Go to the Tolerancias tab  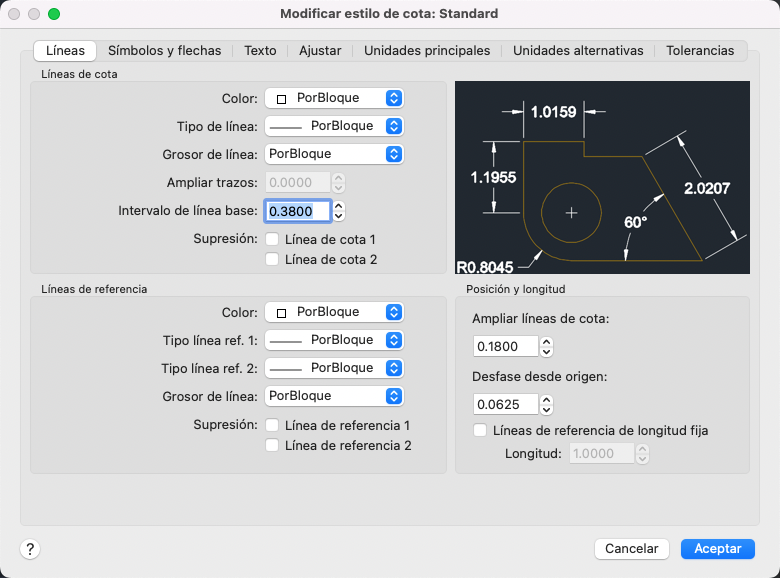(700, 50)
